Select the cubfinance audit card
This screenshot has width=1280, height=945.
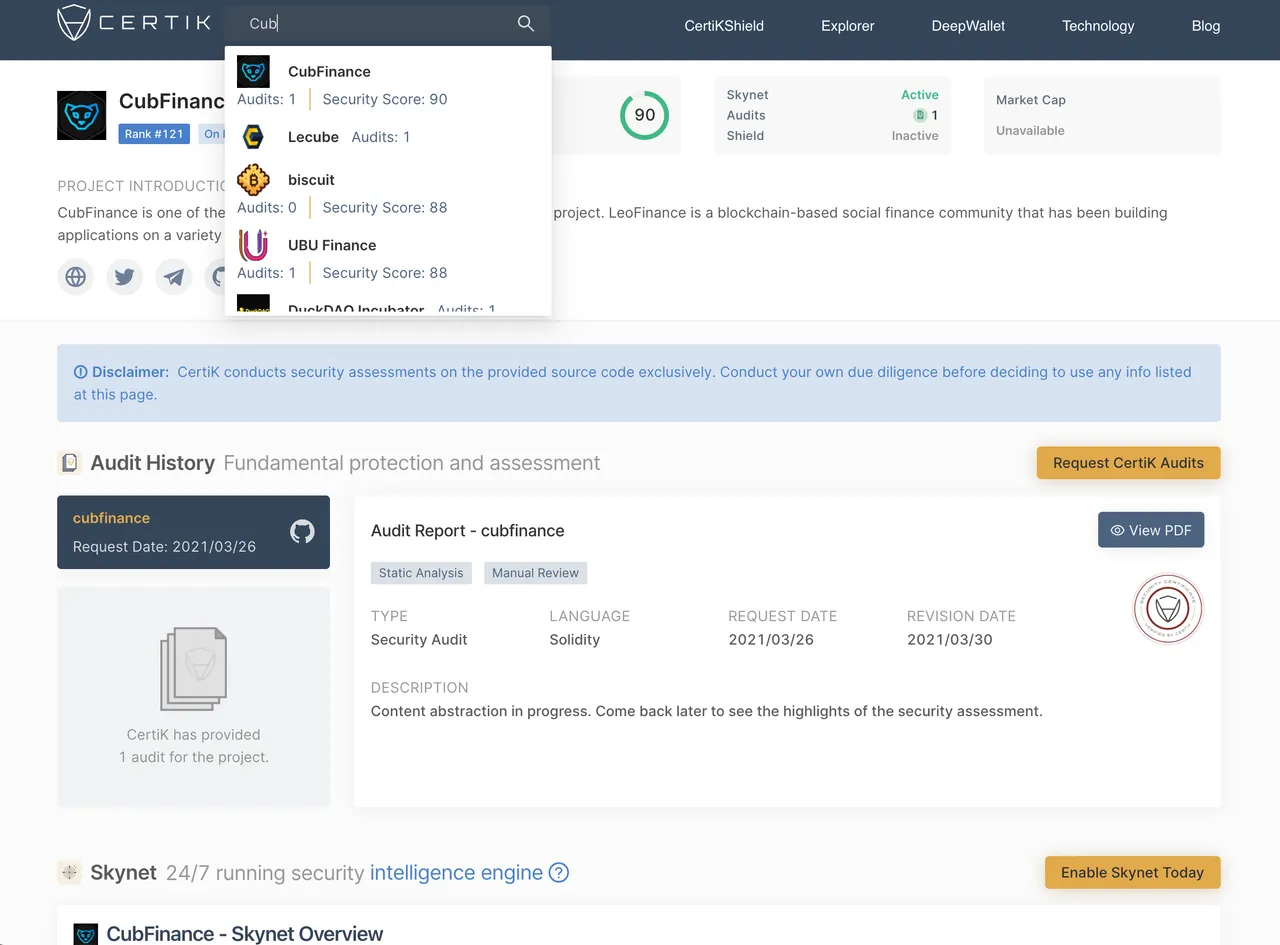[193, 532]
